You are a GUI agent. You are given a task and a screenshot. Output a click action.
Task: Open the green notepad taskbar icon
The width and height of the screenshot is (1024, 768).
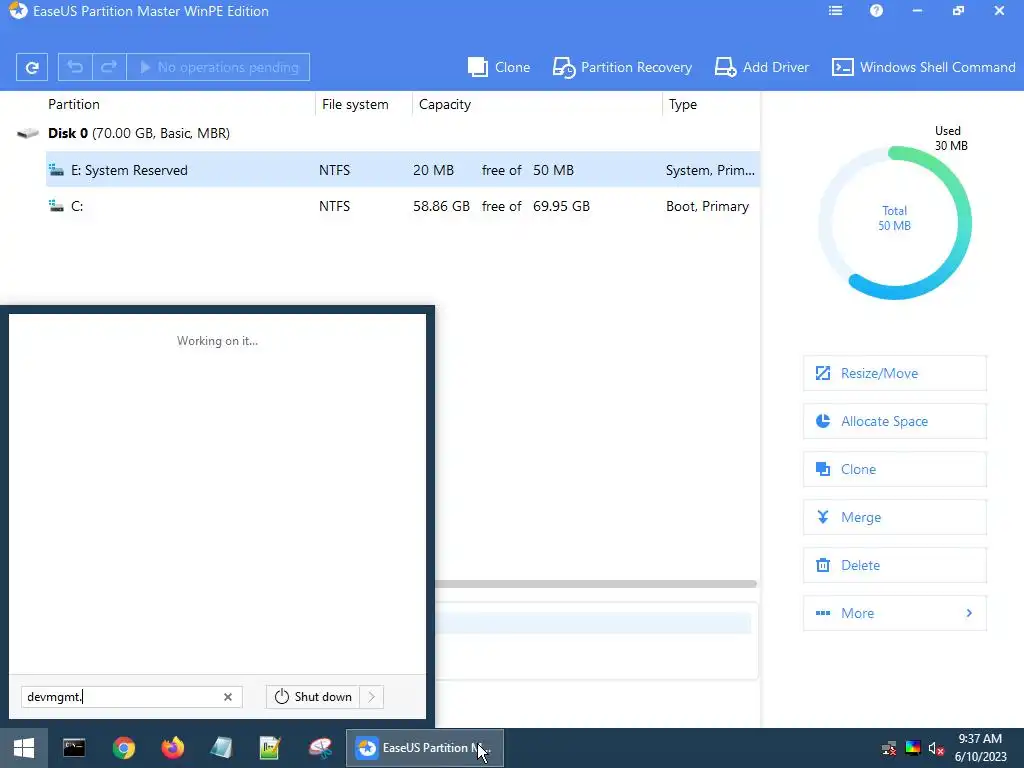(270, 748)
